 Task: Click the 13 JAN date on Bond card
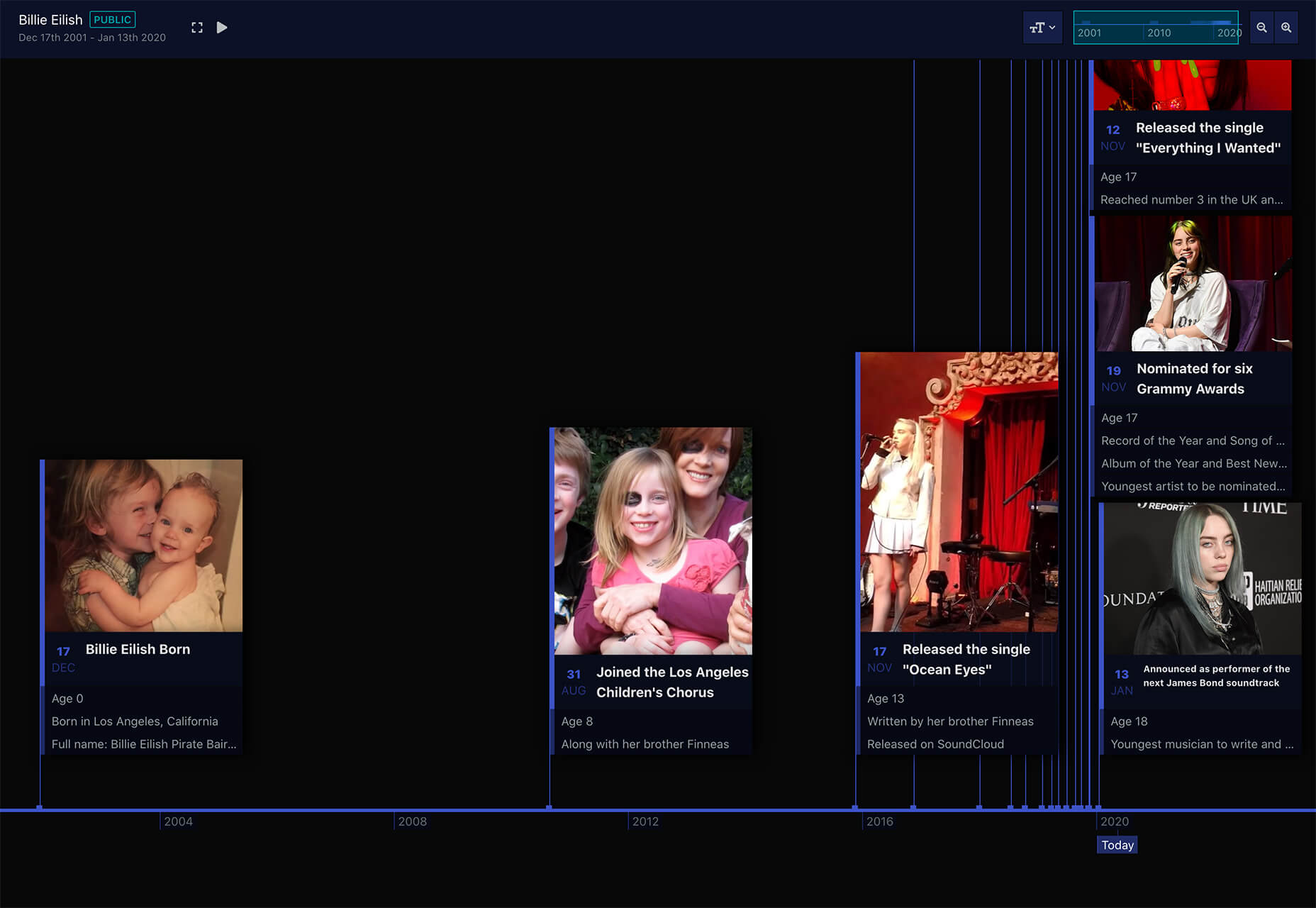point(1122,682)
